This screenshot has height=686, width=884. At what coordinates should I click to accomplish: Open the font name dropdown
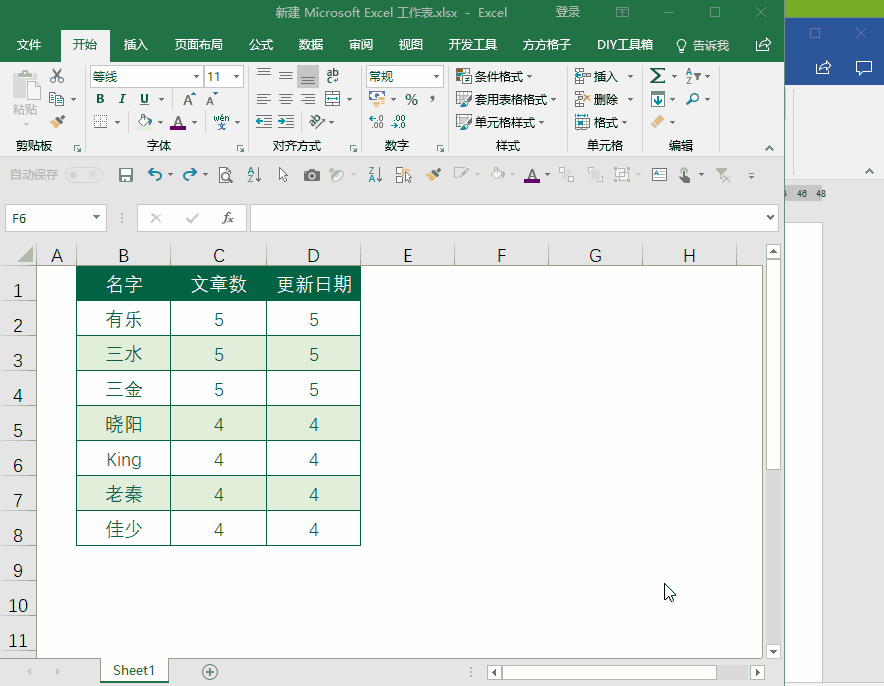click(x=196, y=77)
